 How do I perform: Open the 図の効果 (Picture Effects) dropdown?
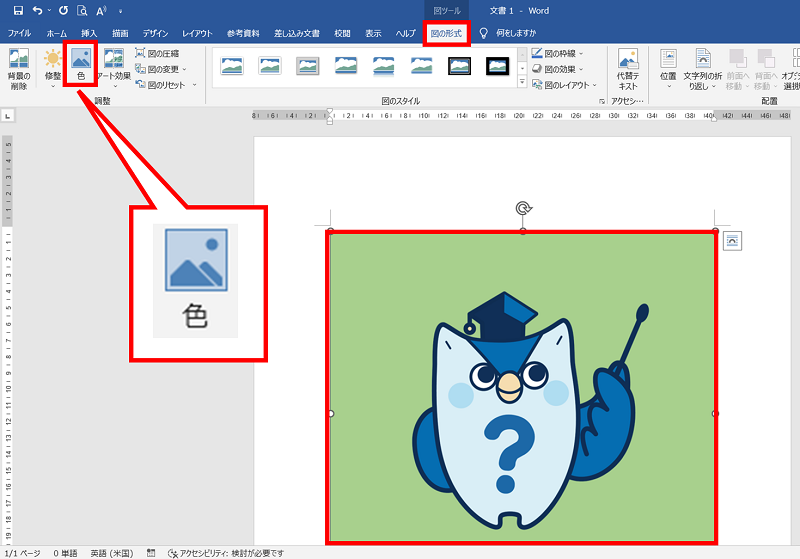562,69
